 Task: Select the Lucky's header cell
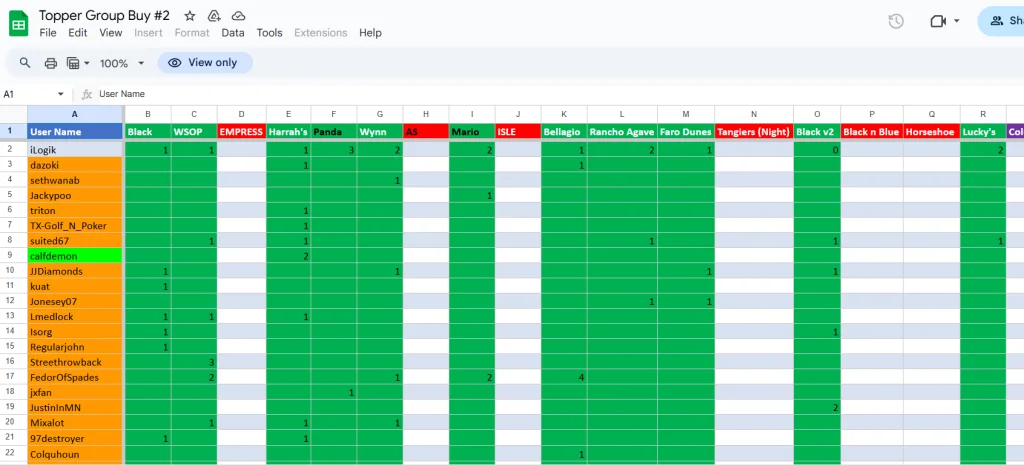pyautogui.click(x=983, y=132)
